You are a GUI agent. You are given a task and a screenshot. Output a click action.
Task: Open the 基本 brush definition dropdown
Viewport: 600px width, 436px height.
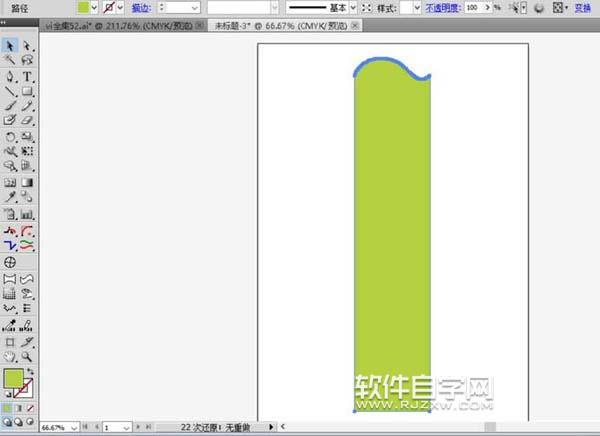(x=353, y=7)
